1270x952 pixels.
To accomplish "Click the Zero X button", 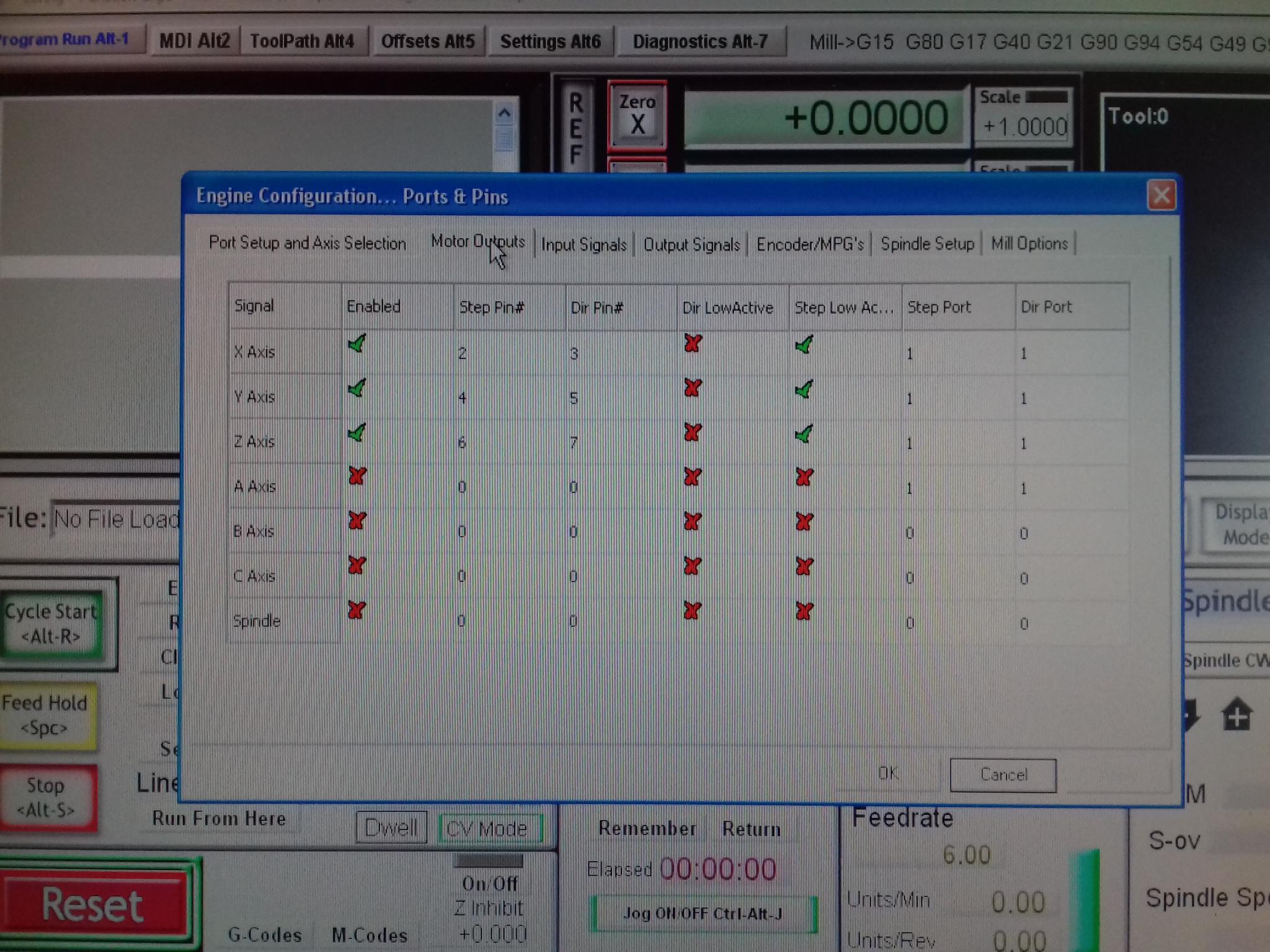I will point(637,115).
